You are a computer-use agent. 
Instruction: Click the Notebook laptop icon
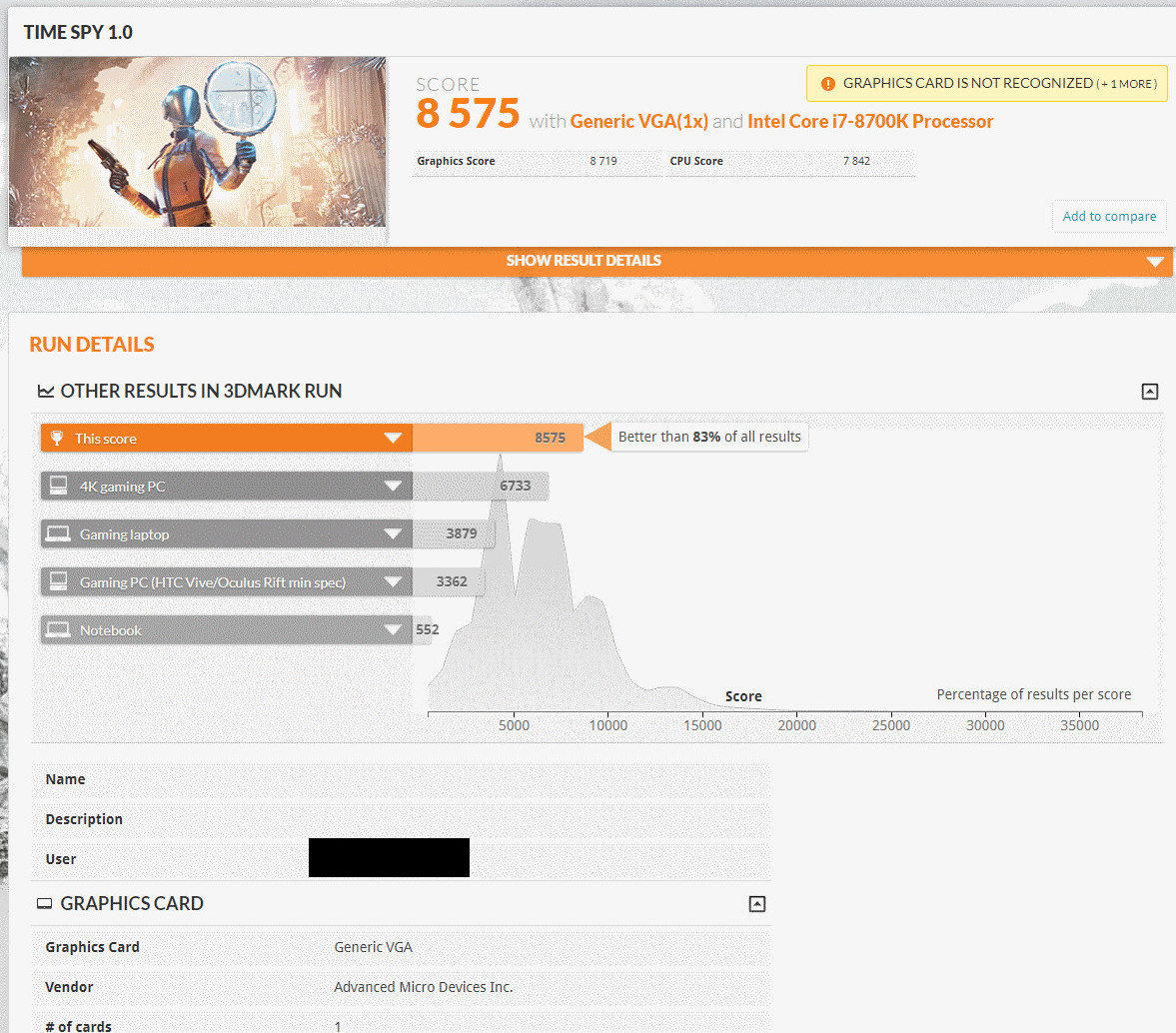tap(59, 629)
